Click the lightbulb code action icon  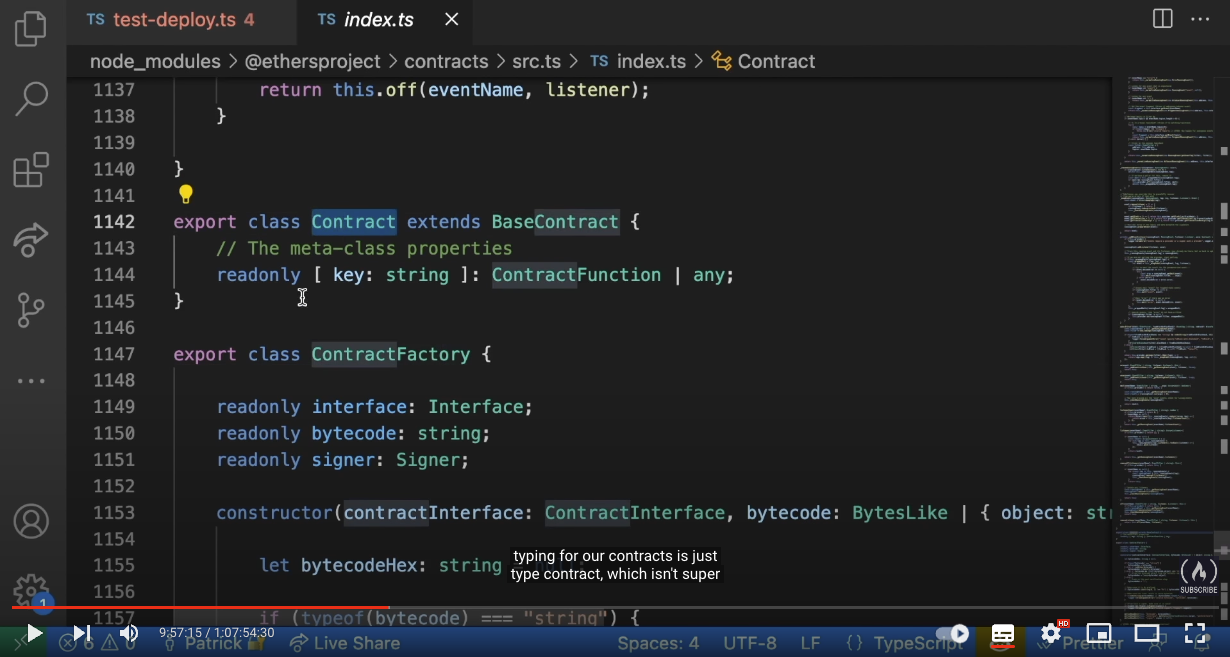tap(185, 194)
